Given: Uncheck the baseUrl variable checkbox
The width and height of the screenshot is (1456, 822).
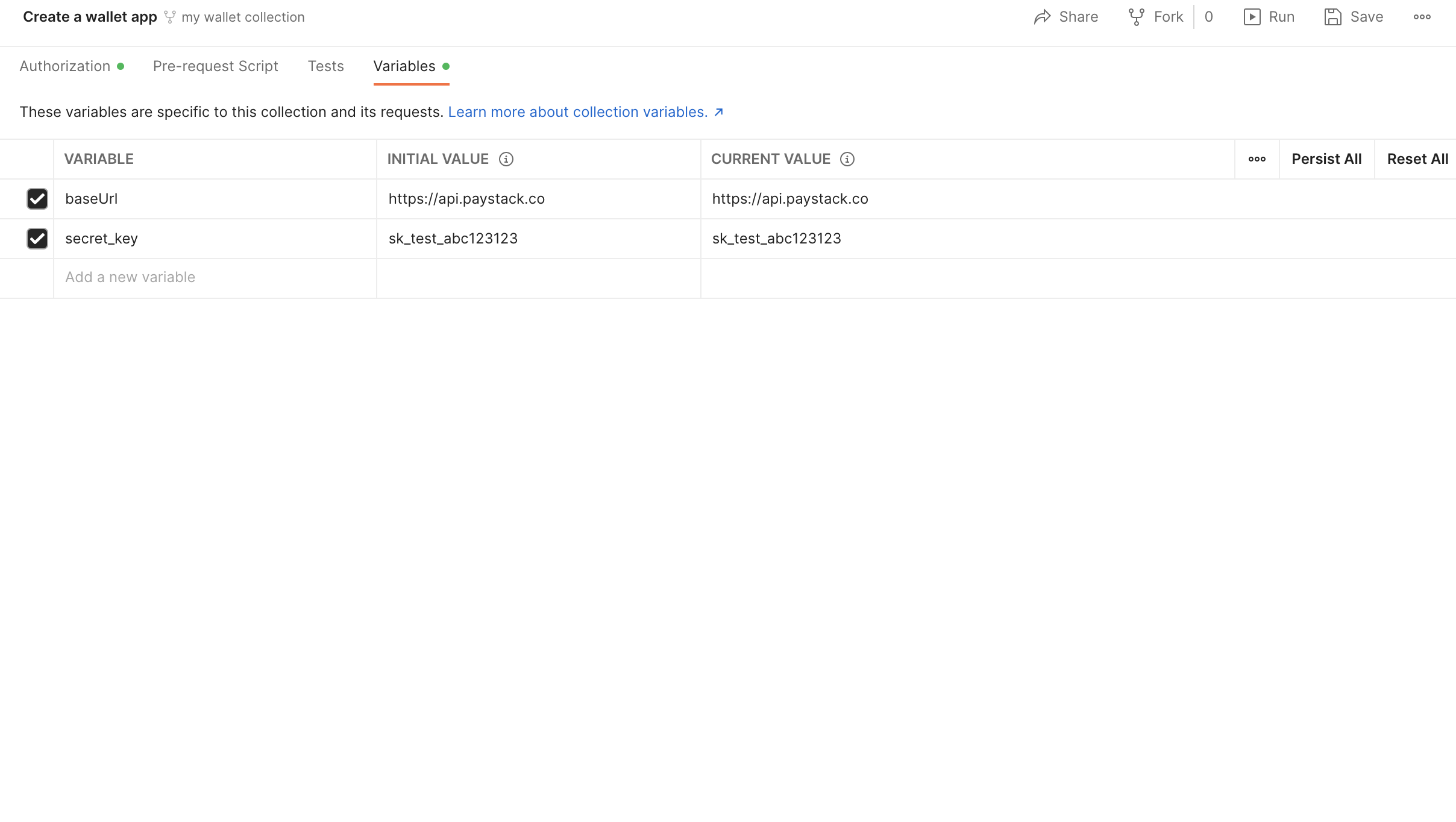Looking at the screenshot, I should (37, 199).
